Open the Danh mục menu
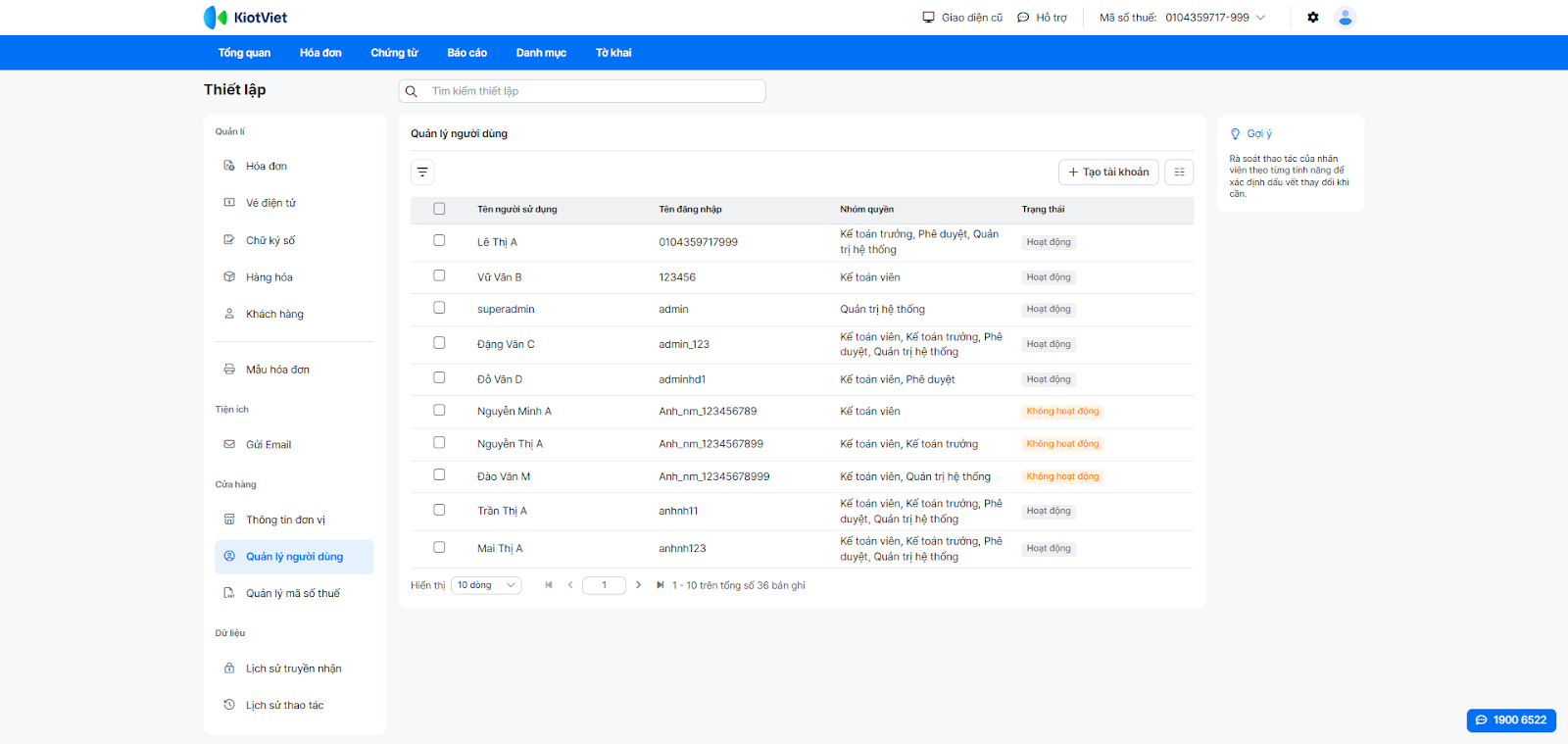This screenshot has width=1568, height=744. click(x=541, y=53)
